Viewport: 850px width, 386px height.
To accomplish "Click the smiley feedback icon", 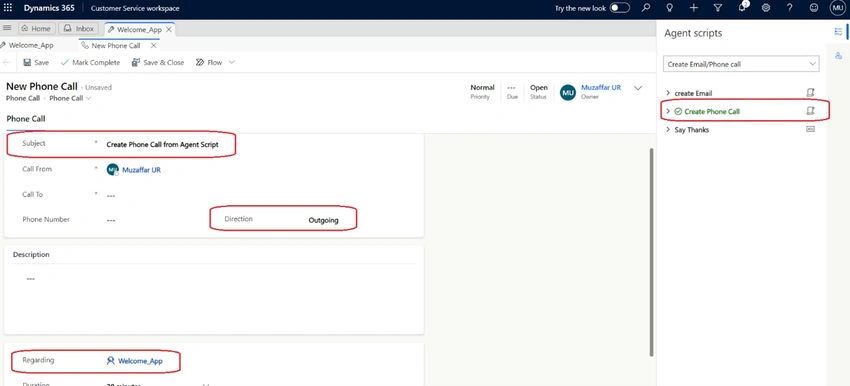I will coord(814,8).
